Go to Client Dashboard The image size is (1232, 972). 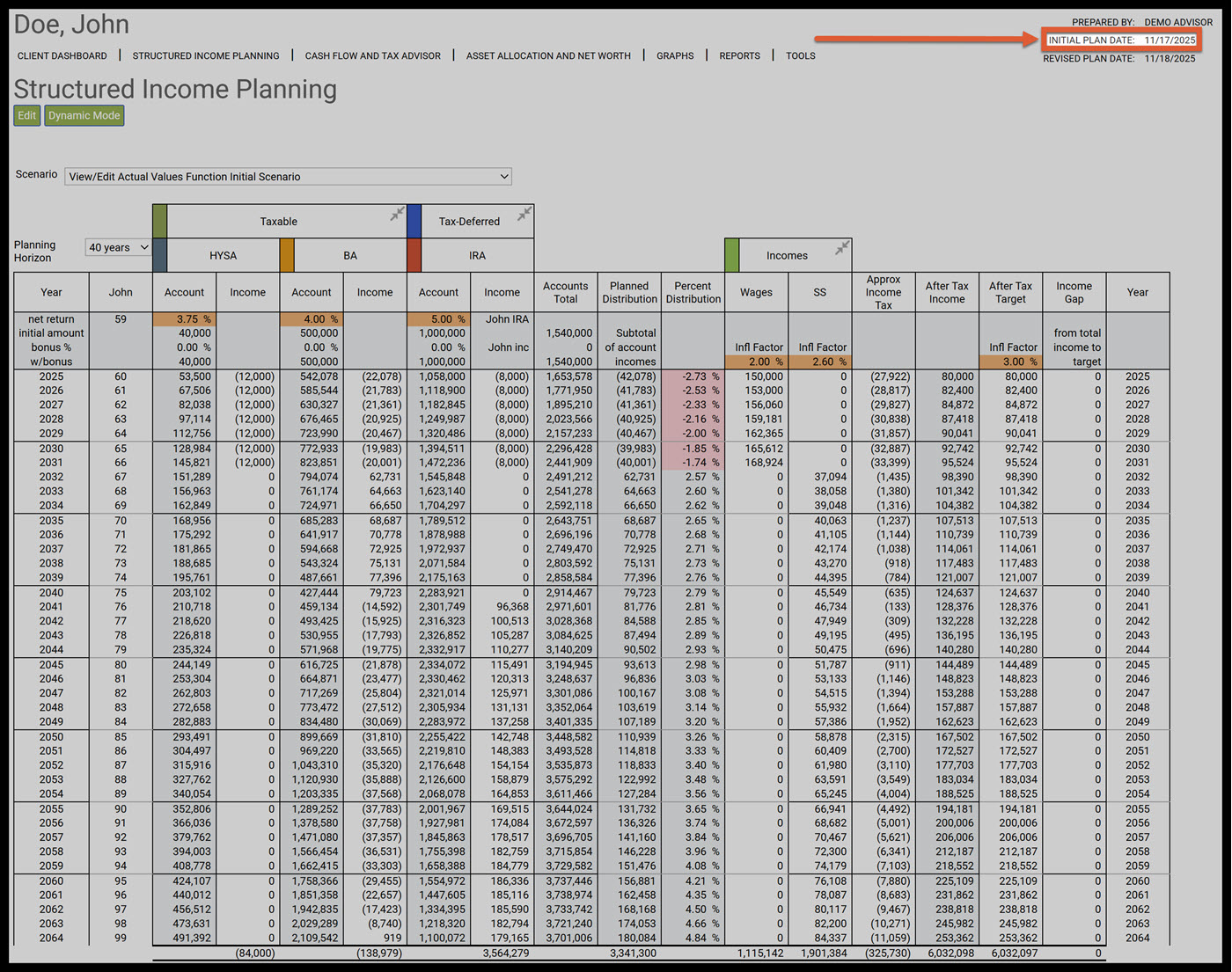(62, 56)
